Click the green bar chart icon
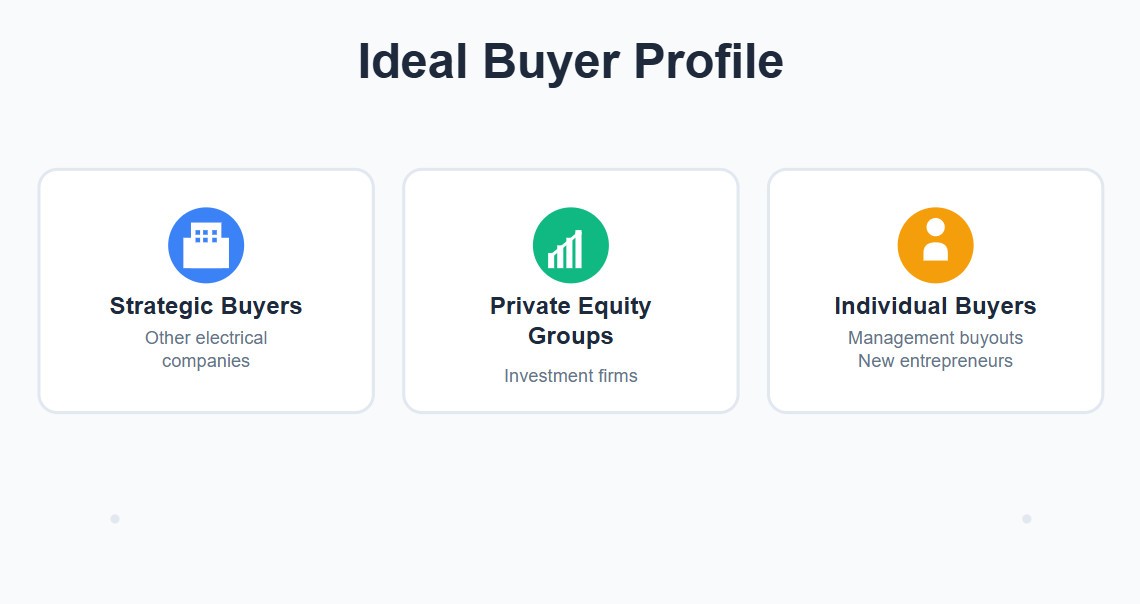This screenshot has width=1140, height=604. point(571,245)
